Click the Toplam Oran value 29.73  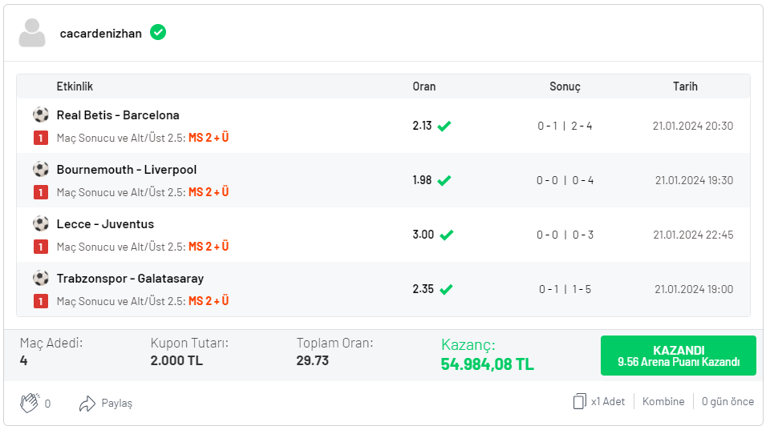(x=312, y=361)
